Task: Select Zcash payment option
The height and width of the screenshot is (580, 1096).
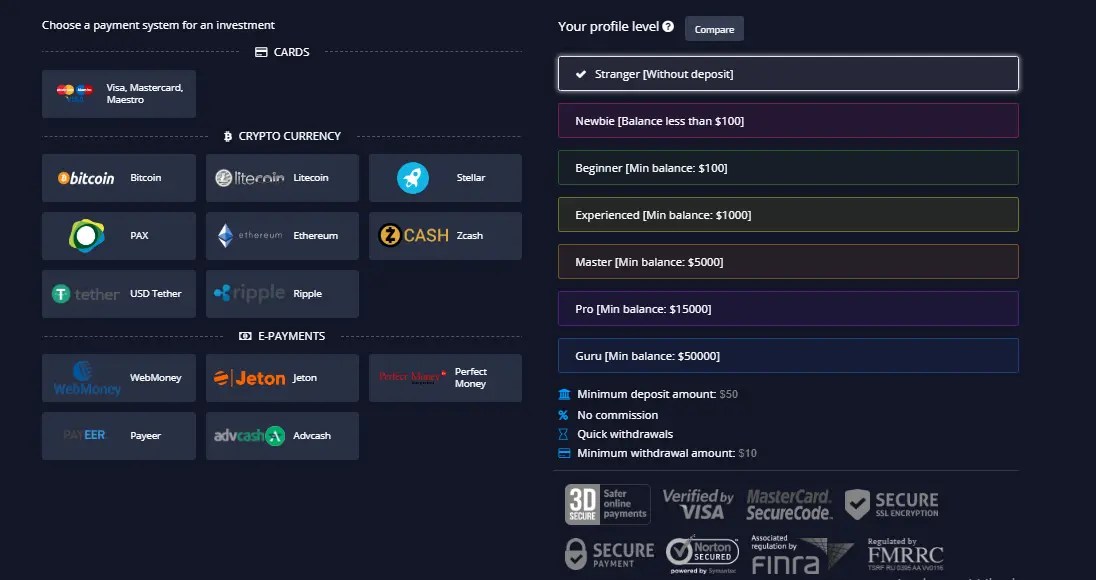Action: [444, 235]
